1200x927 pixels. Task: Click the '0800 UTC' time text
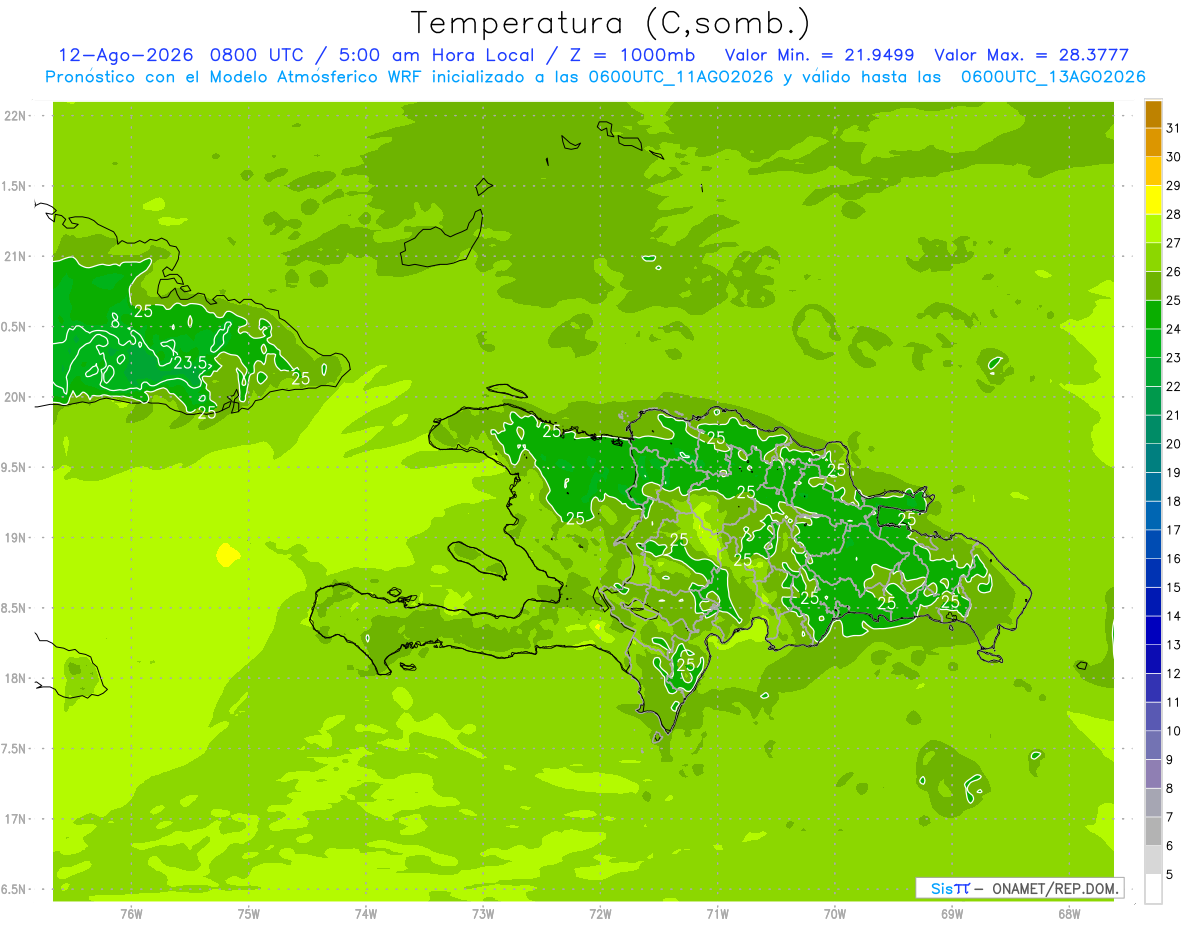262,55
